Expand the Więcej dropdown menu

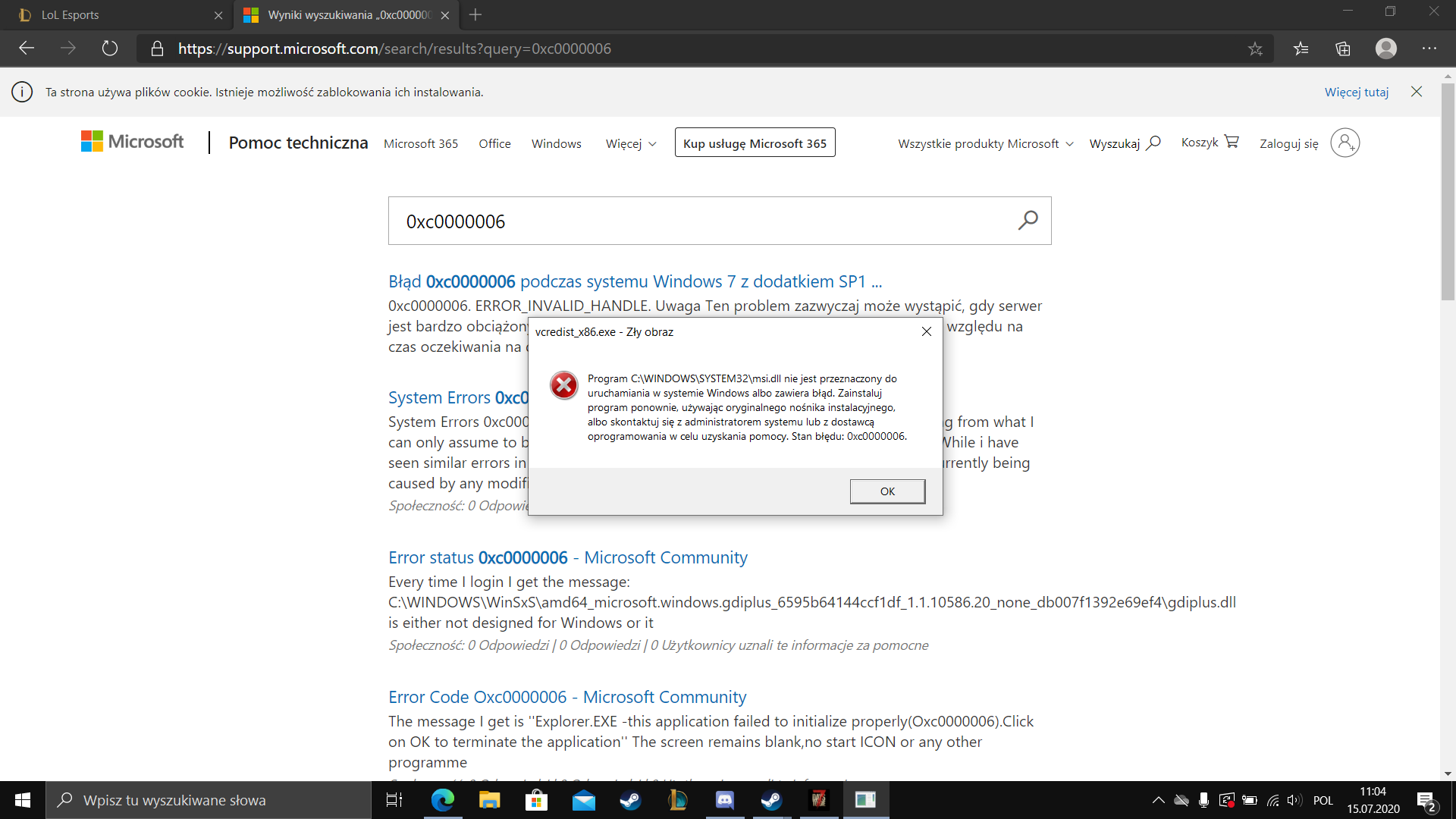coord(631,143)
